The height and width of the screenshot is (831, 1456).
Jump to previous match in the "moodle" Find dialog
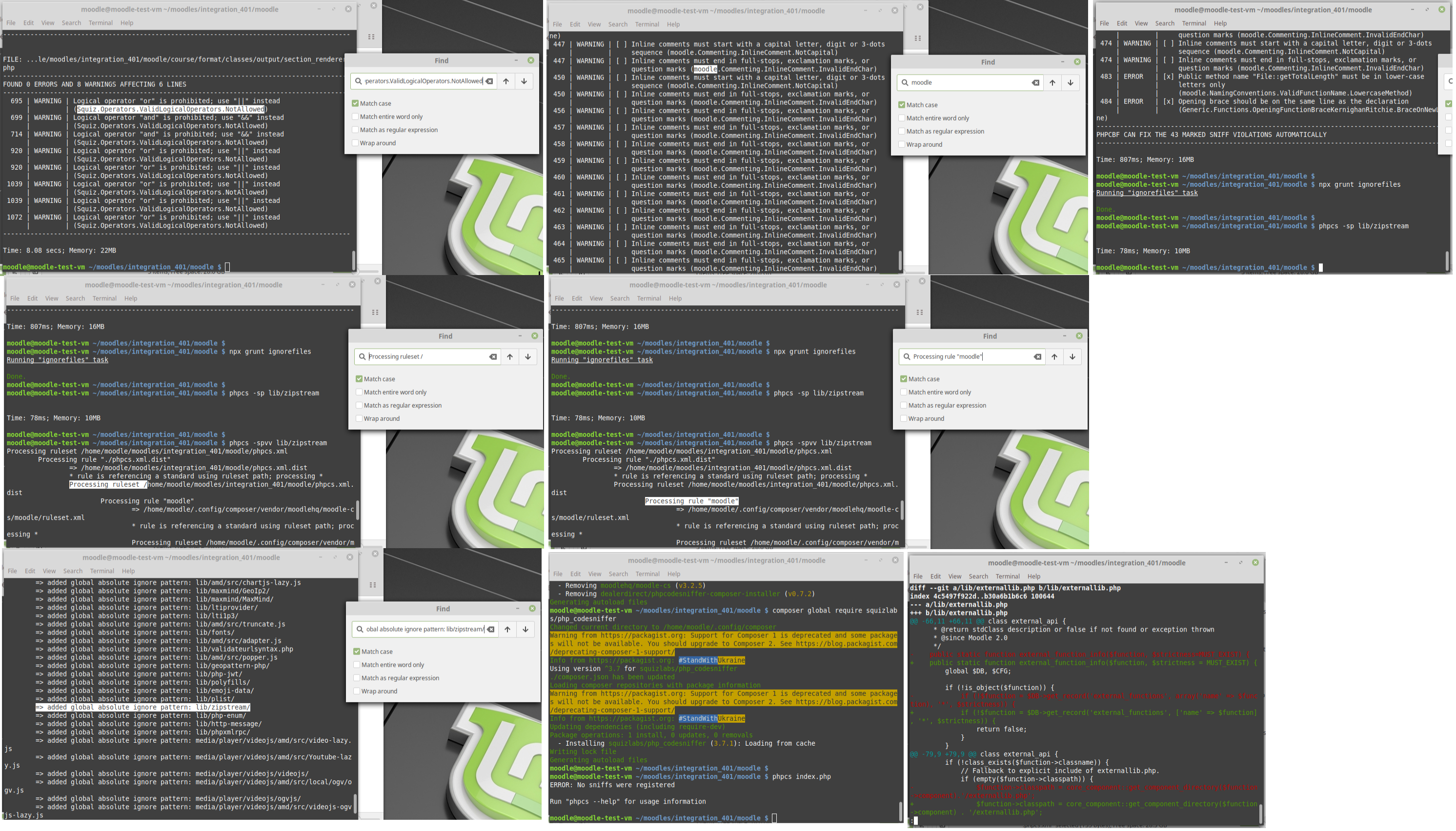pyautogui.click(x=1052, y=83)
